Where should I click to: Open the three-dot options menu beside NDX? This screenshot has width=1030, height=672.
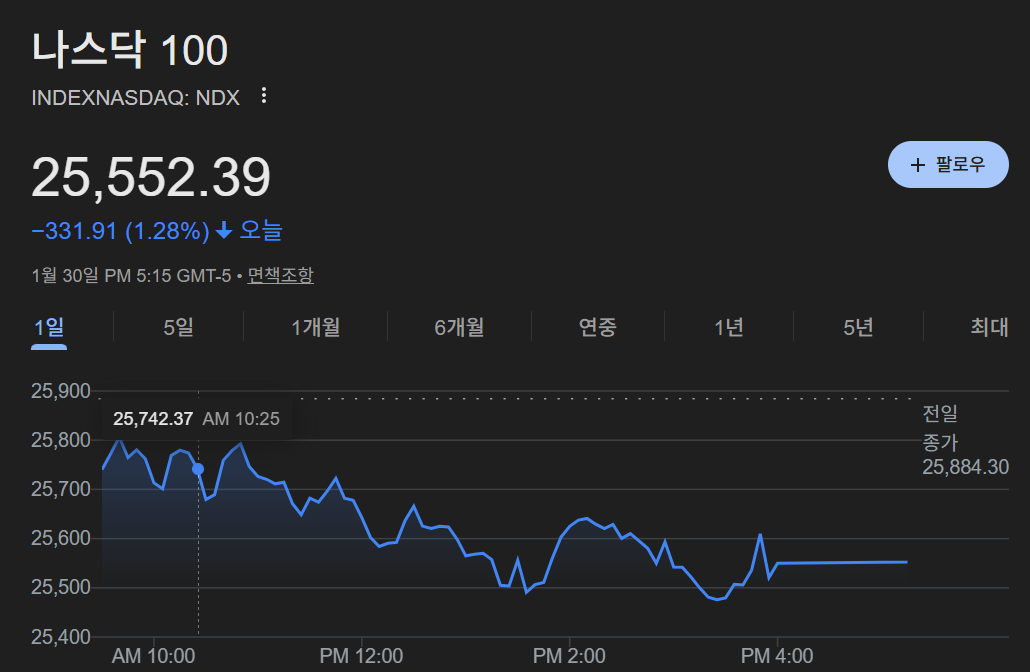264,96
